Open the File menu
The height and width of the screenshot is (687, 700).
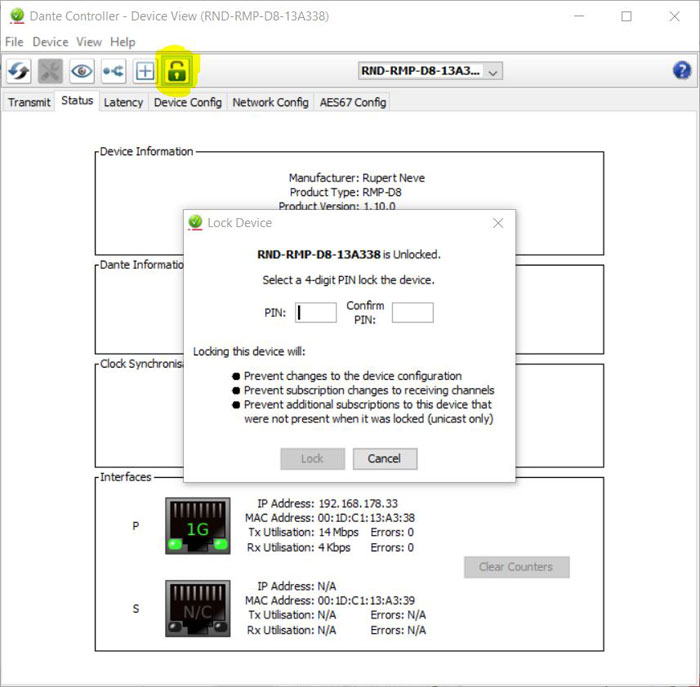click(x=14, y=42)
